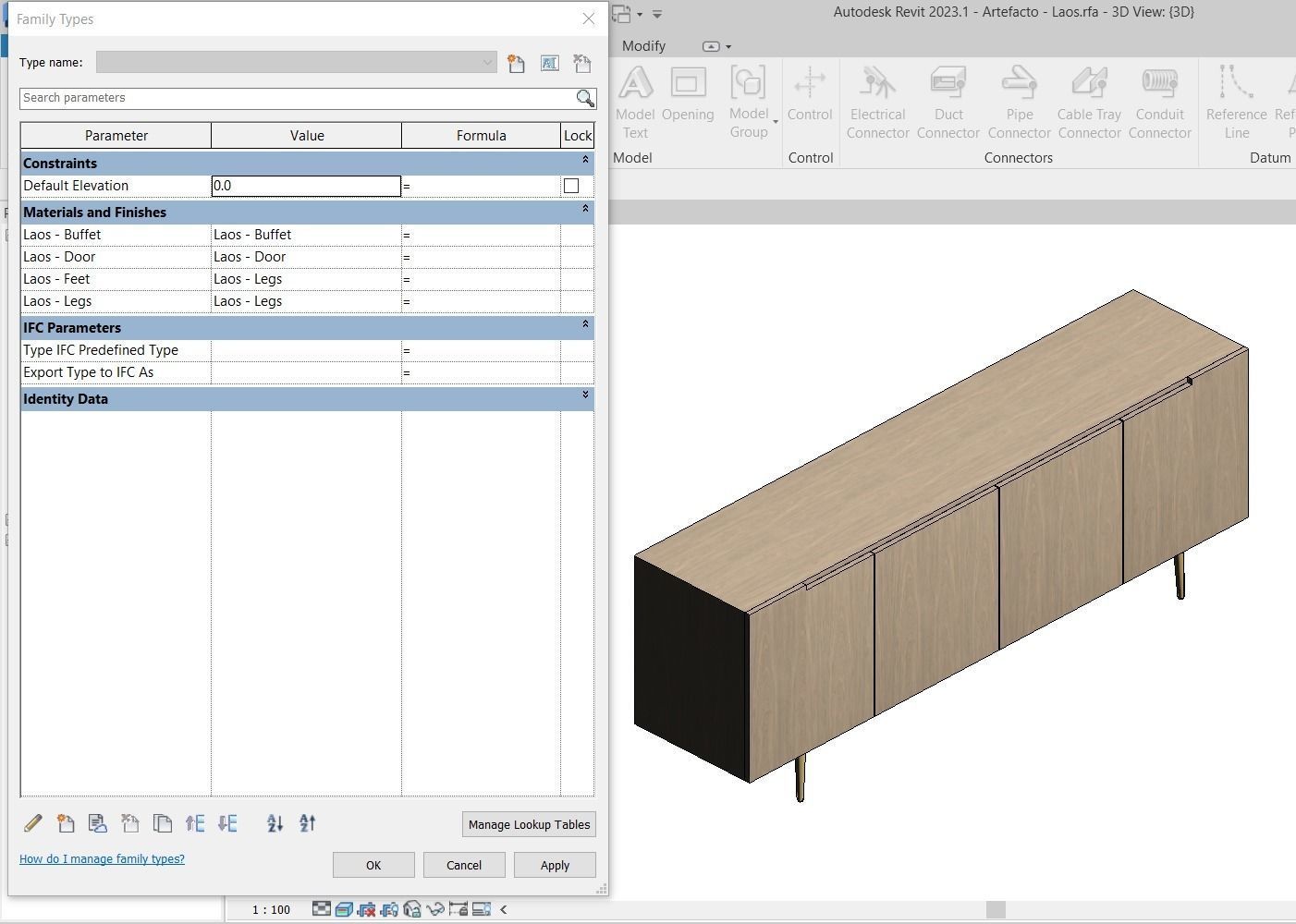
Task: Click the Shared Parameter cloud-document icon
Action: 97,822
